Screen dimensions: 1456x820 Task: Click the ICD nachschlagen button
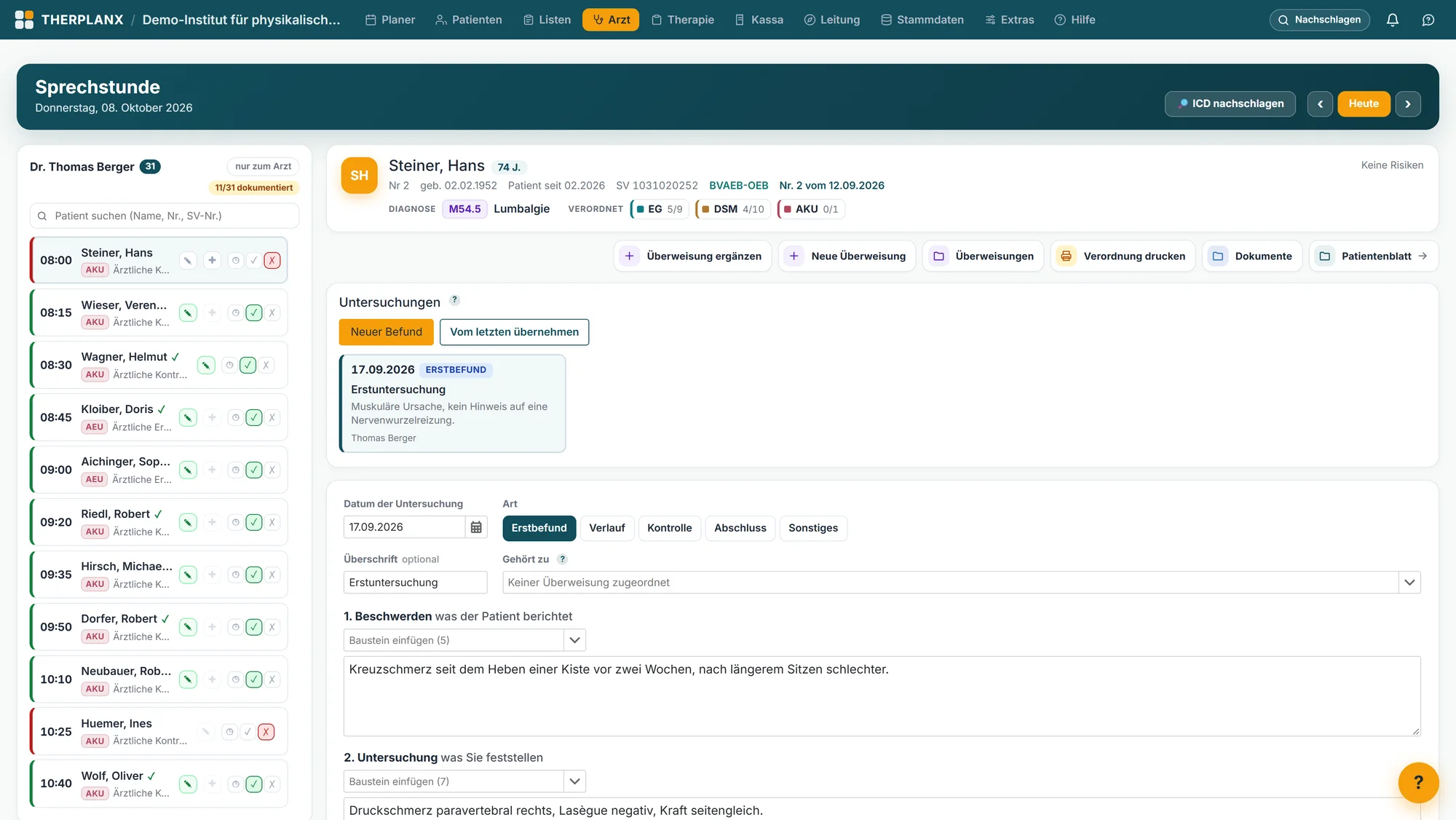coord(1230,104)
